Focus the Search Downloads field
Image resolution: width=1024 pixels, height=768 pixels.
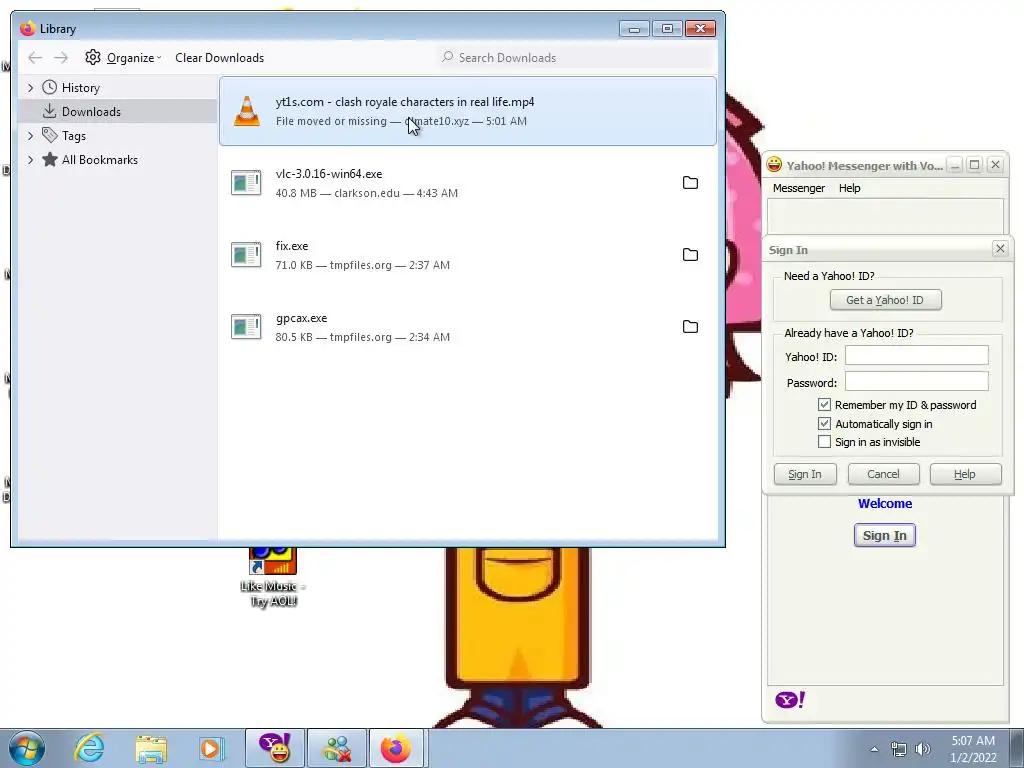tap(575, 57)
